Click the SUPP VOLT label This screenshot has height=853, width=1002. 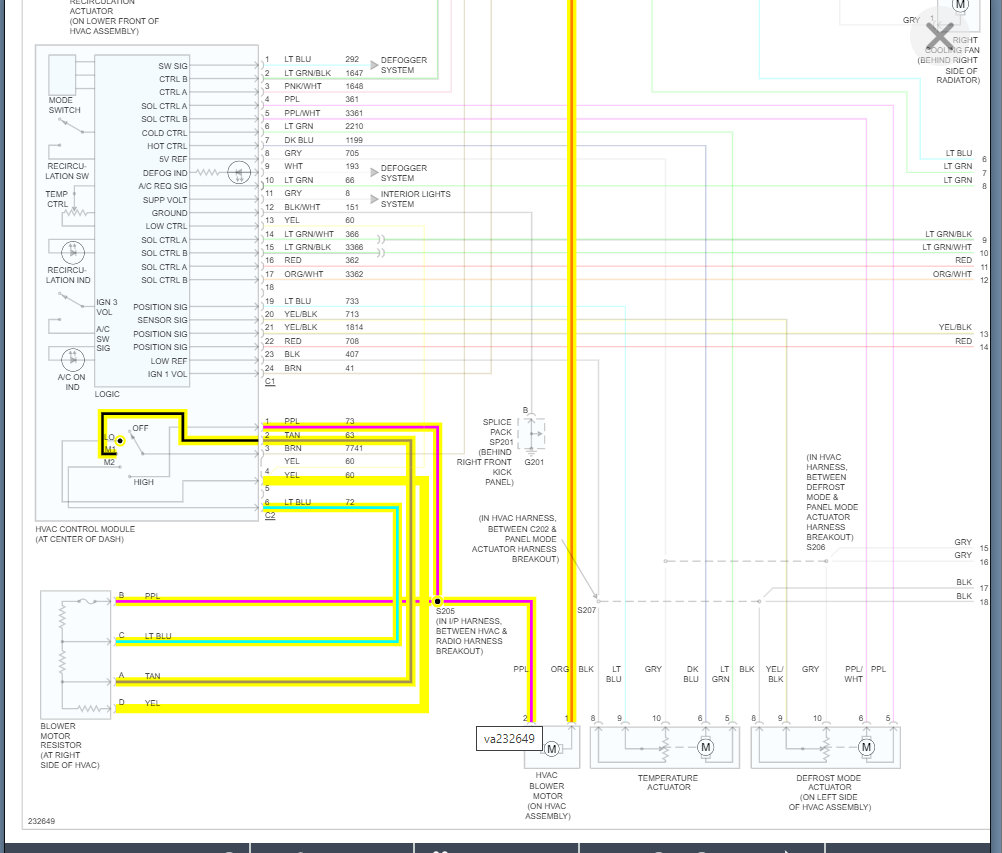pos(165,200)
